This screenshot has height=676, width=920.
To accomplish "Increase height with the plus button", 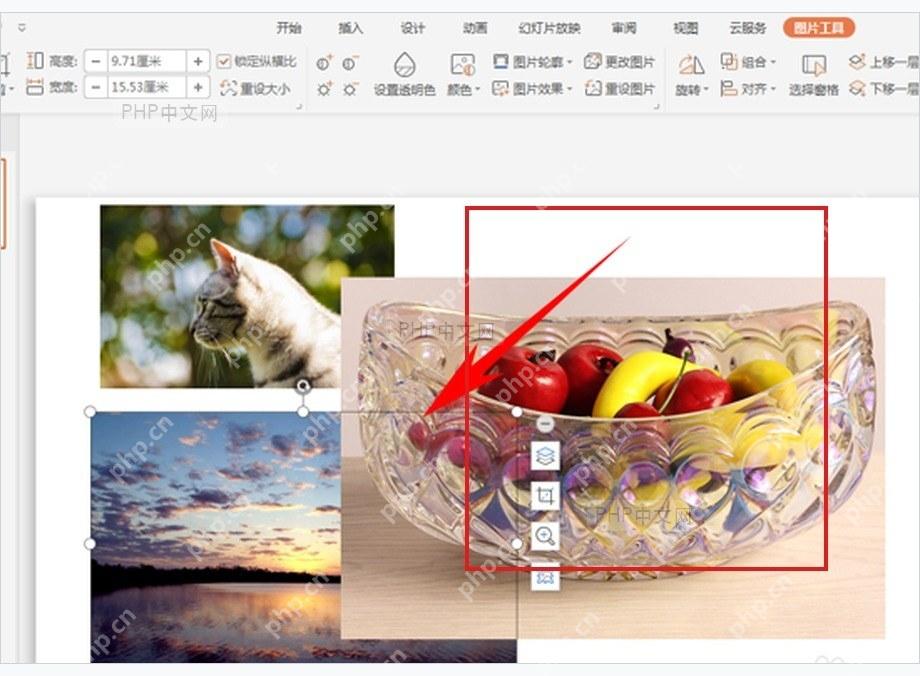I will tap(198, 61).
